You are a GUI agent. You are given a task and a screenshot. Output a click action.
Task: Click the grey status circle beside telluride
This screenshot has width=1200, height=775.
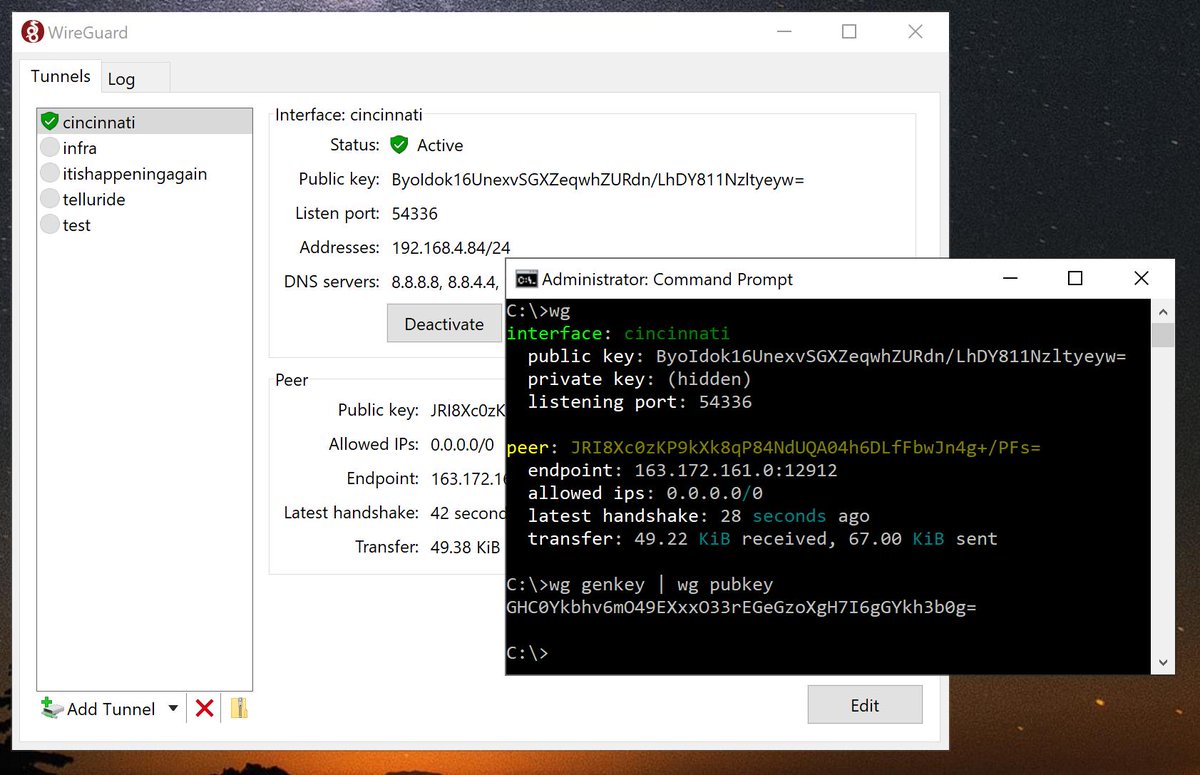(50, 199)
